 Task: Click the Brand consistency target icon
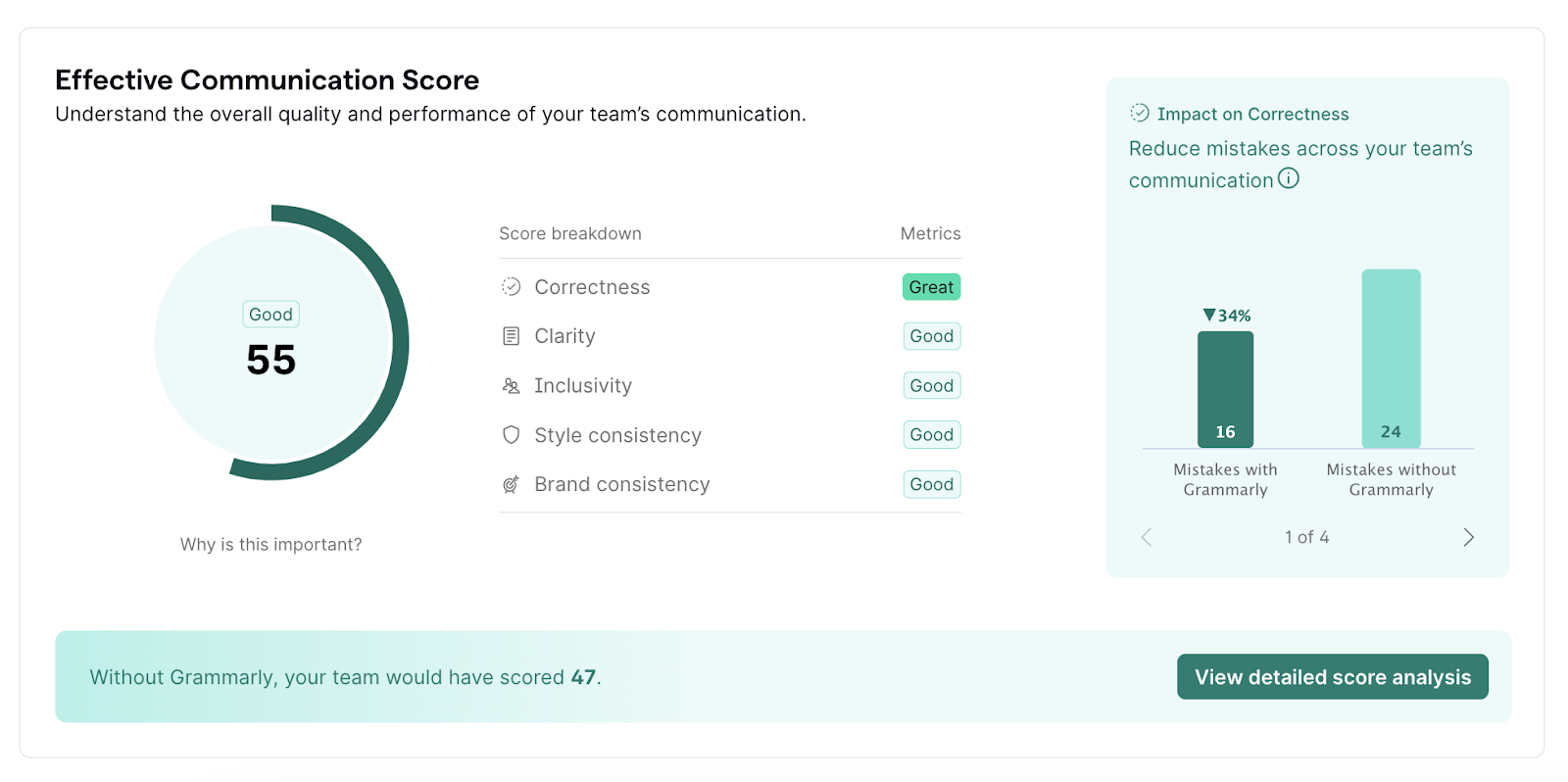pos(511,484)
